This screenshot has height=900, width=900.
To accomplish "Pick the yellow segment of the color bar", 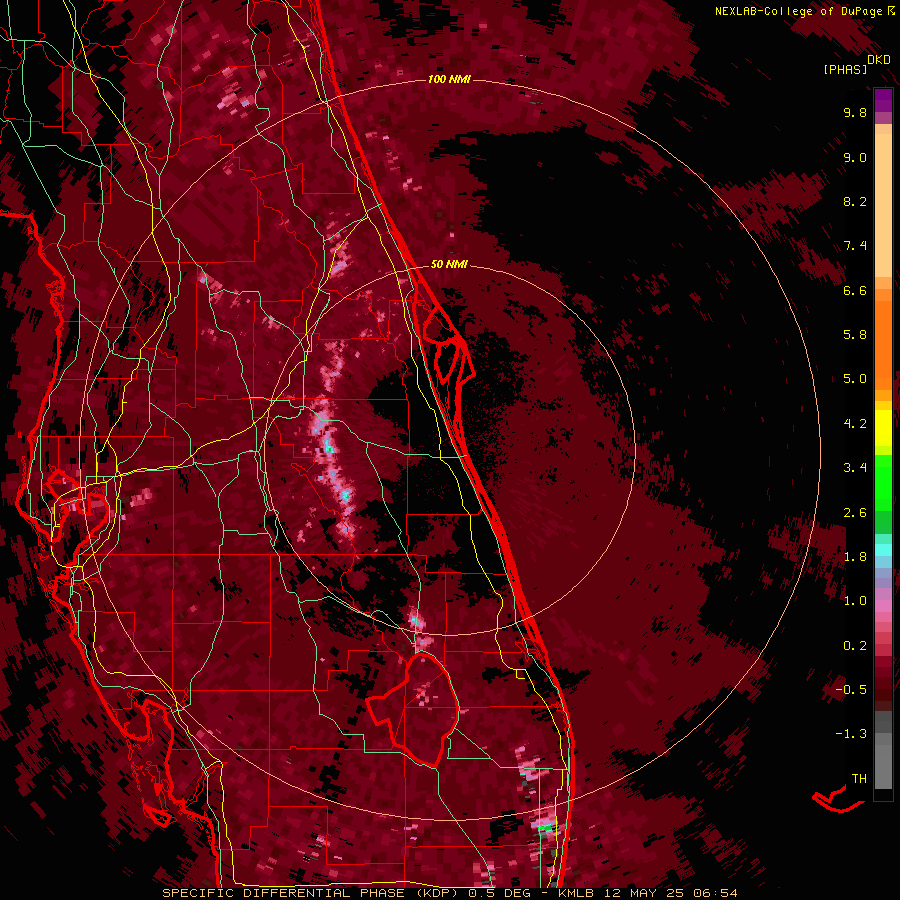I will tap(883, 428).
